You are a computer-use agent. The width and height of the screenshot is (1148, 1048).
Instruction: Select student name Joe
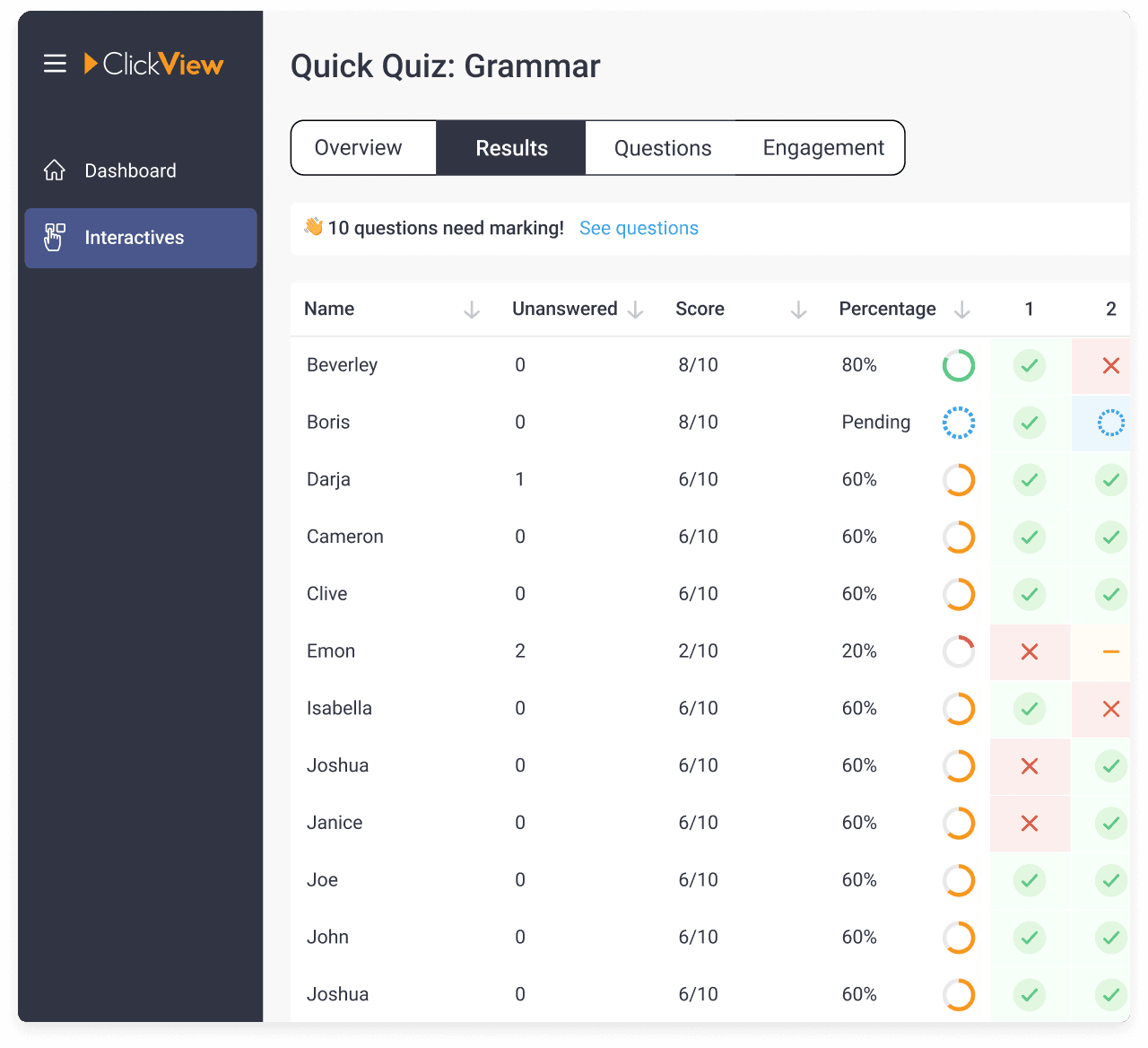(322, 880)
